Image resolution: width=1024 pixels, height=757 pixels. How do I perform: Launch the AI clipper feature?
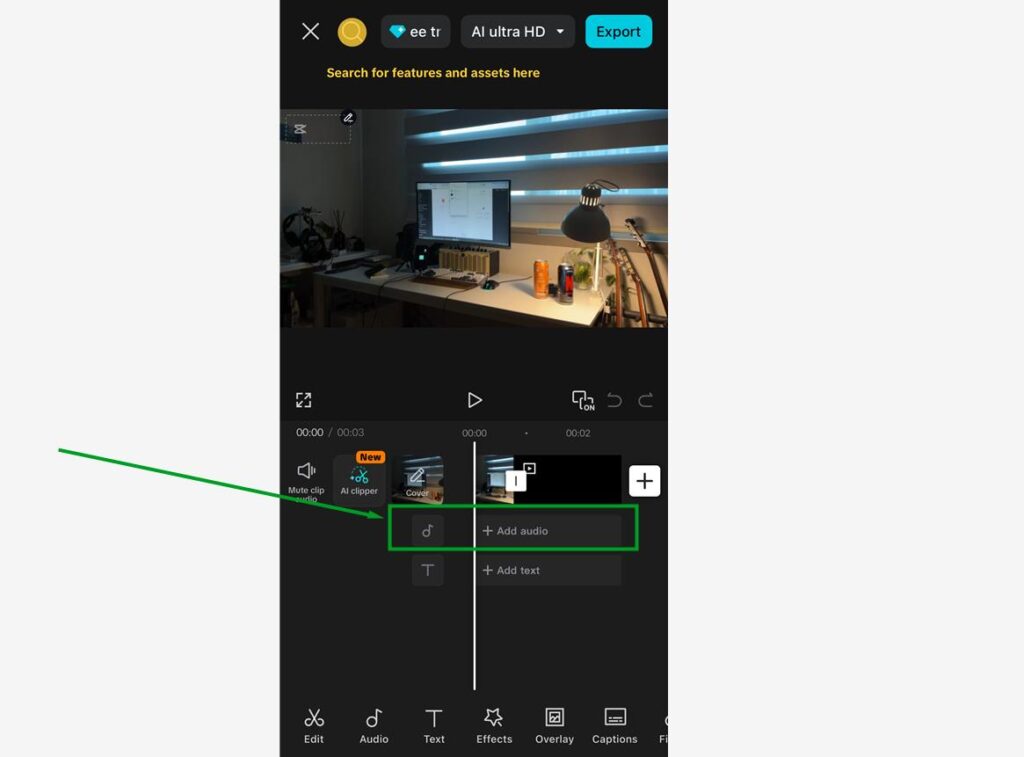pyautogui.click(x=359, y=479)
